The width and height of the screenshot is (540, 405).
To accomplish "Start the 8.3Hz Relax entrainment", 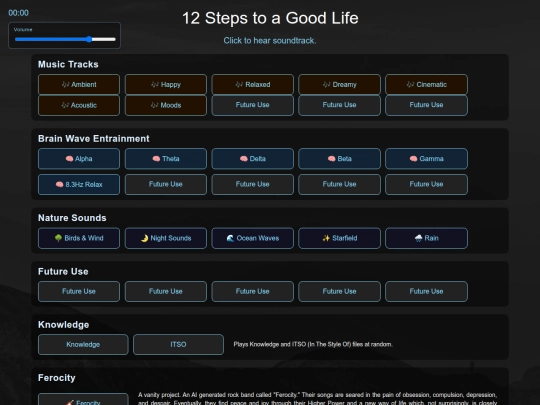I will pos(79,185).
